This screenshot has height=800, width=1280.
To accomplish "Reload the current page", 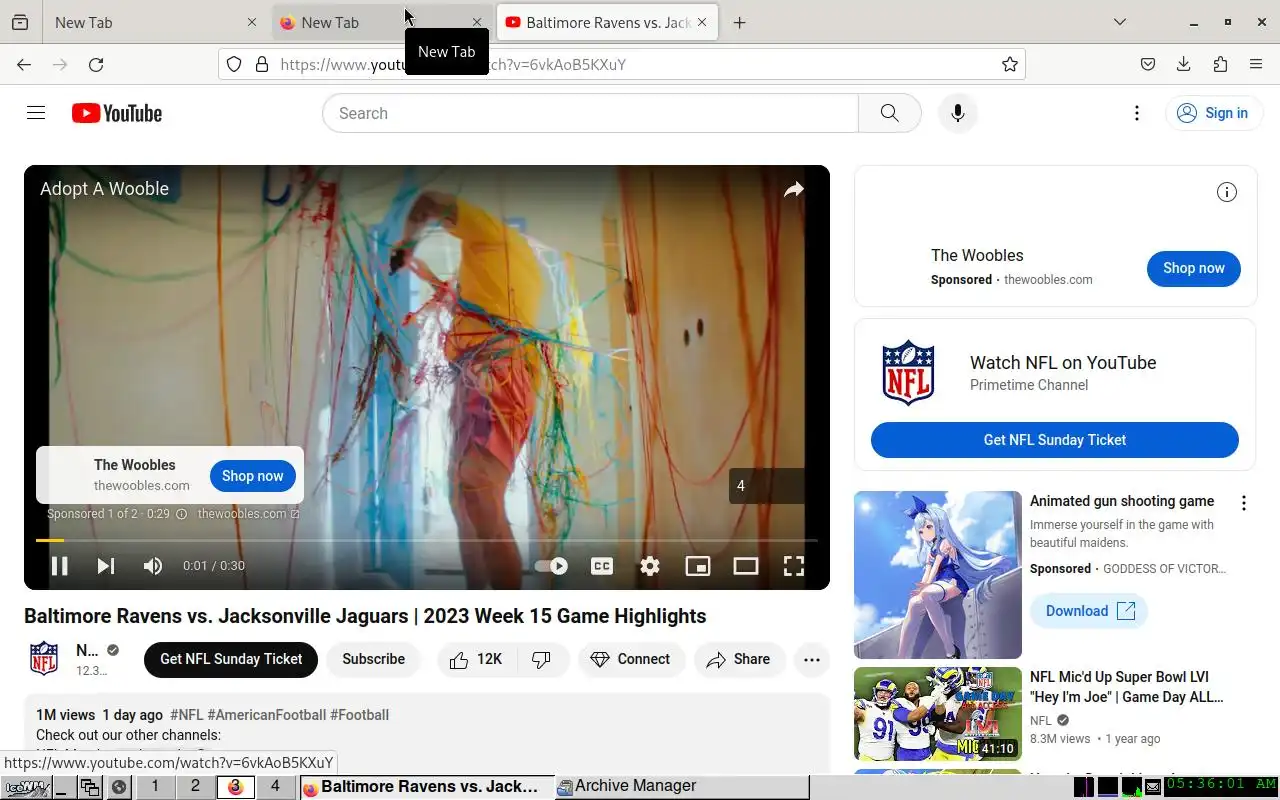I will (x=96, y=64).
